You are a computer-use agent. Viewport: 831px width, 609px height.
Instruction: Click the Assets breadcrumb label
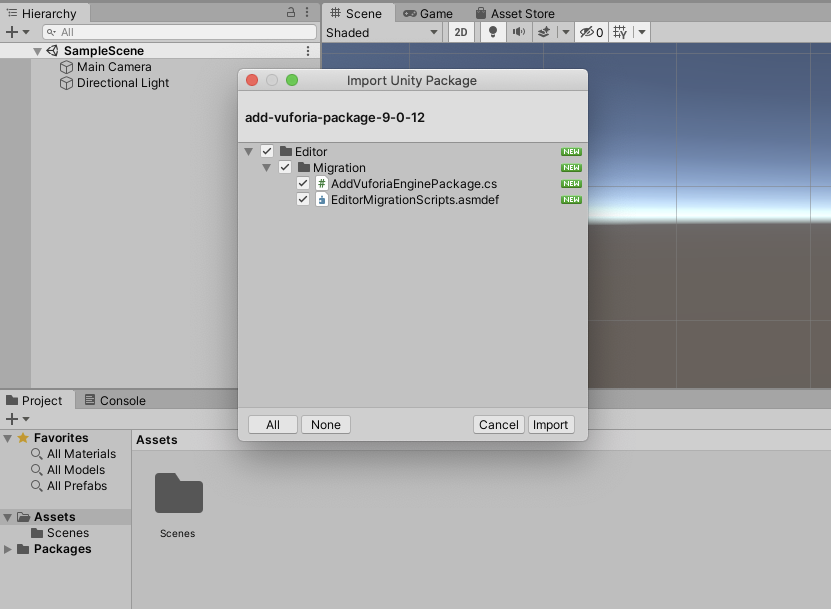point(157,440)
